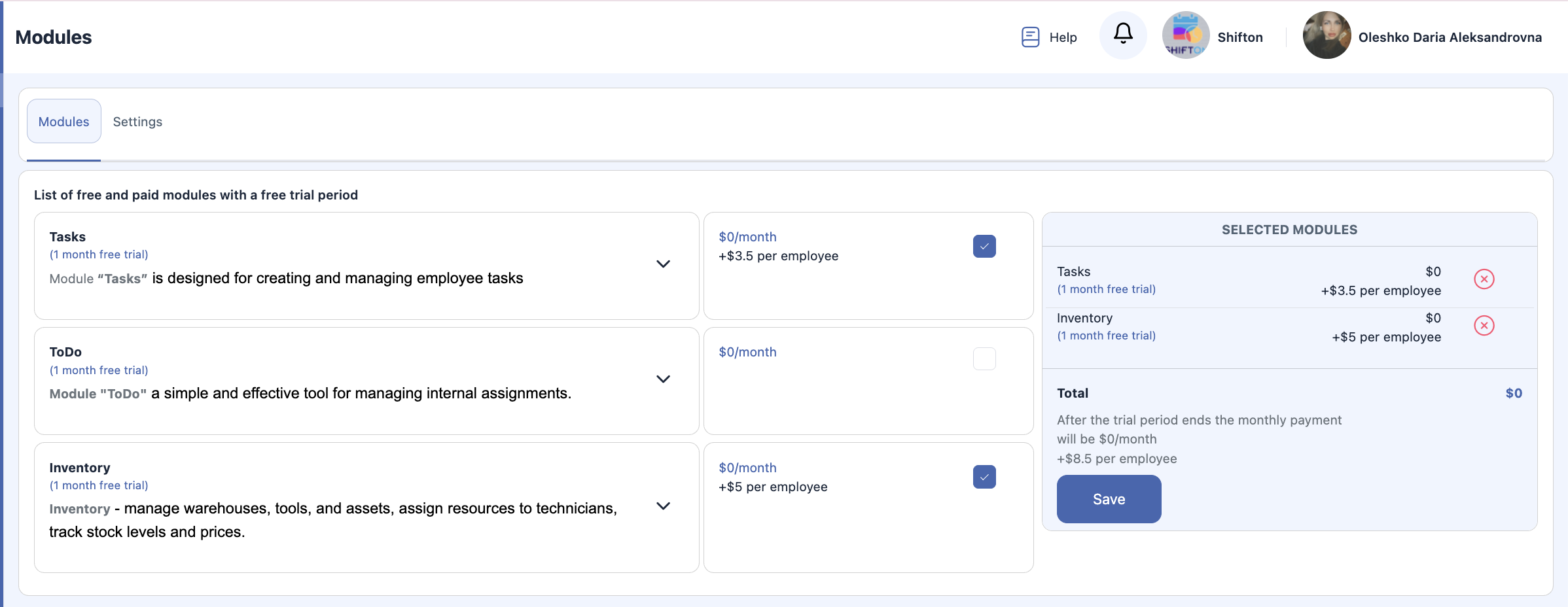This screenshot has width=1568, height=607.
Task: Enable the ToDo module checkbox
Action: [984, 359]
